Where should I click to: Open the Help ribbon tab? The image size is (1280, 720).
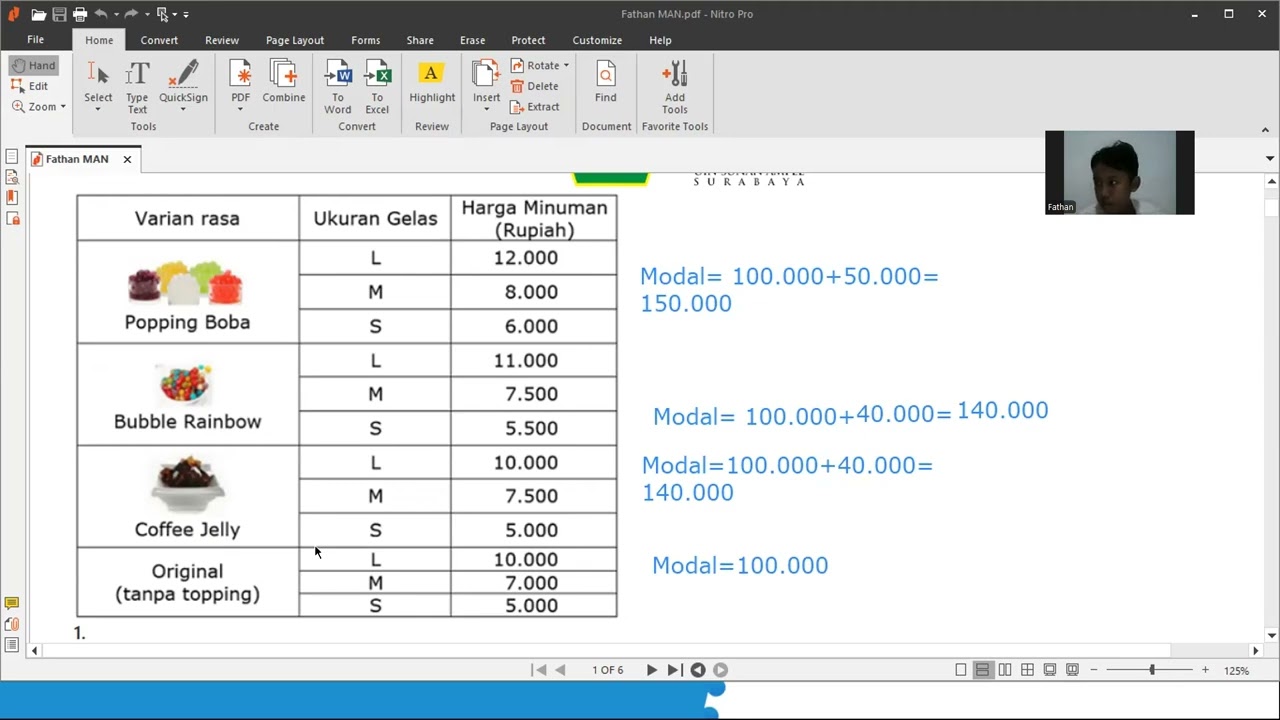pos(660,40)
